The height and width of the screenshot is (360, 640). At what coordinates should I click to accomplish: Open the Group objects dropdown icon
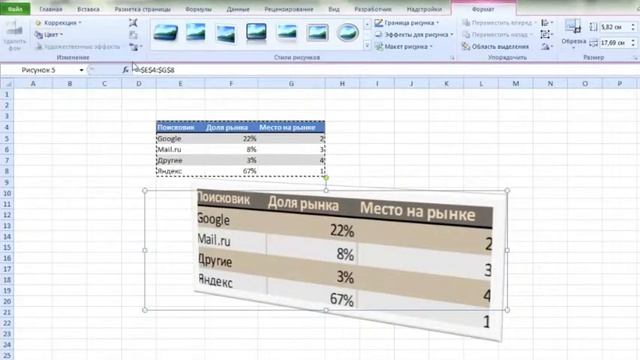[x=546, y=35]
